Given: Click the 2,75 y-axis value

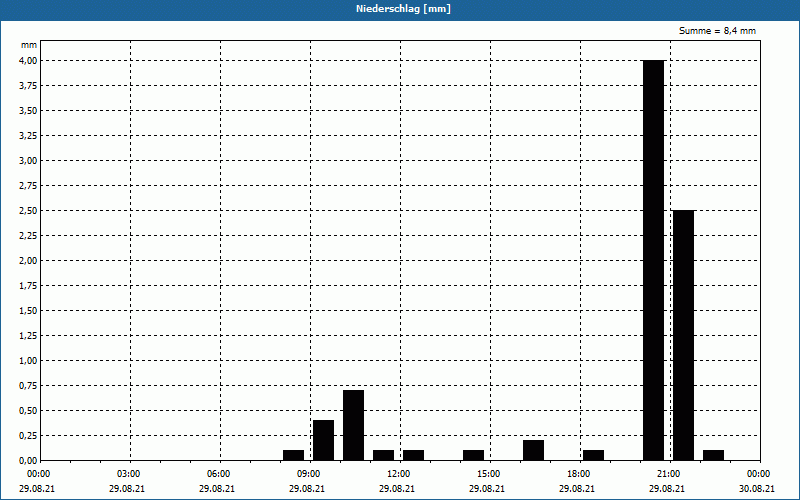Looking at the screenshot, I should click(28, 186).
